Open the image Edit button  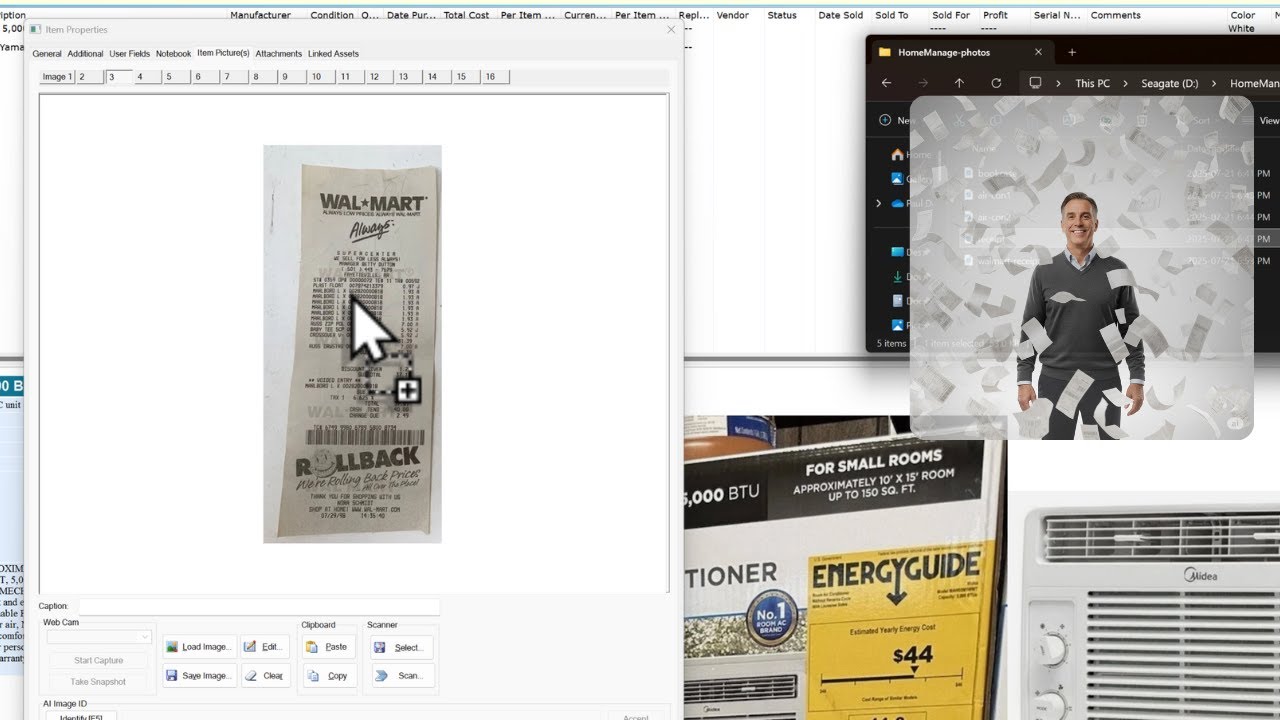[265, 647]
